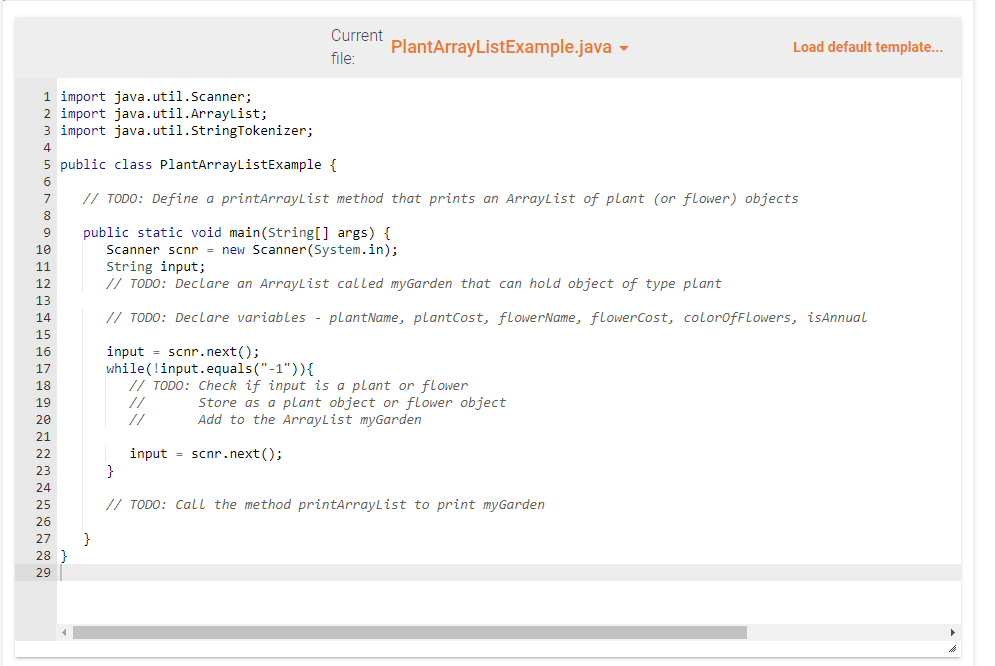This screenshot has height=666, width=995.
Task: Click the closing brace on line 28
Action: tap(64, 555)
